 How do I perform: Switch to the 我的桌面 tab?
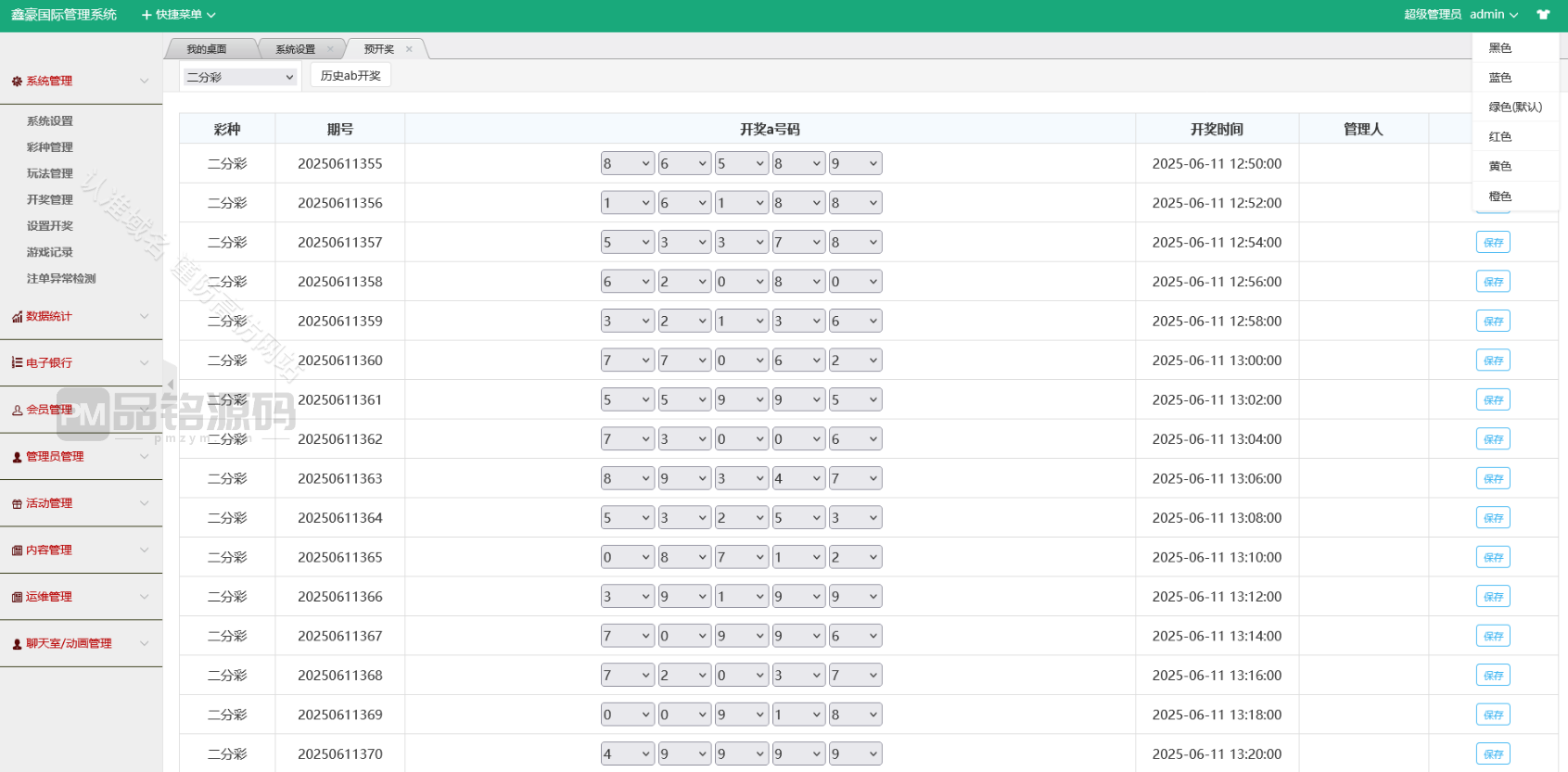point(207,49)
